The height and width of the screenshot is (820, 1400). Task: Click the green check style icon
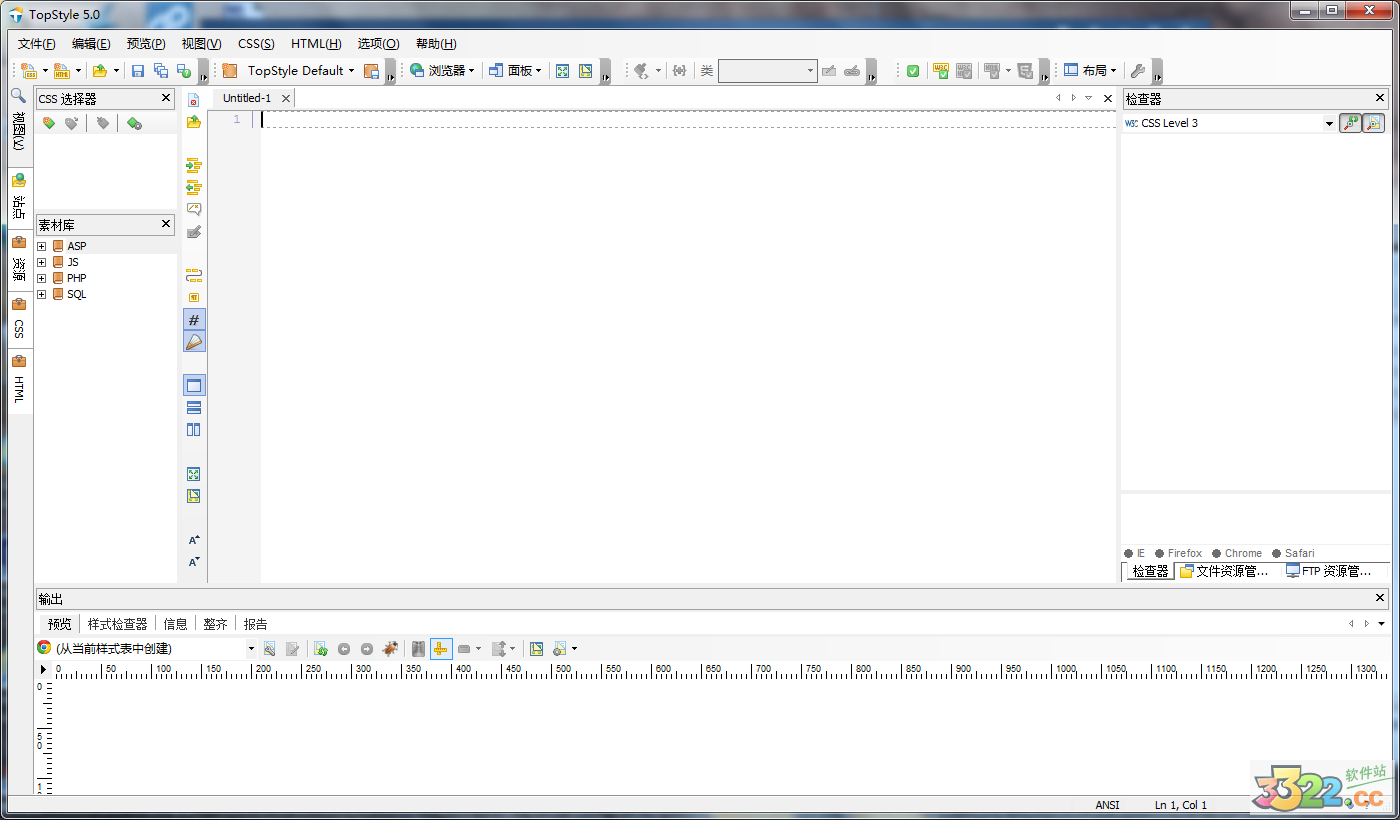pos(913,71)
